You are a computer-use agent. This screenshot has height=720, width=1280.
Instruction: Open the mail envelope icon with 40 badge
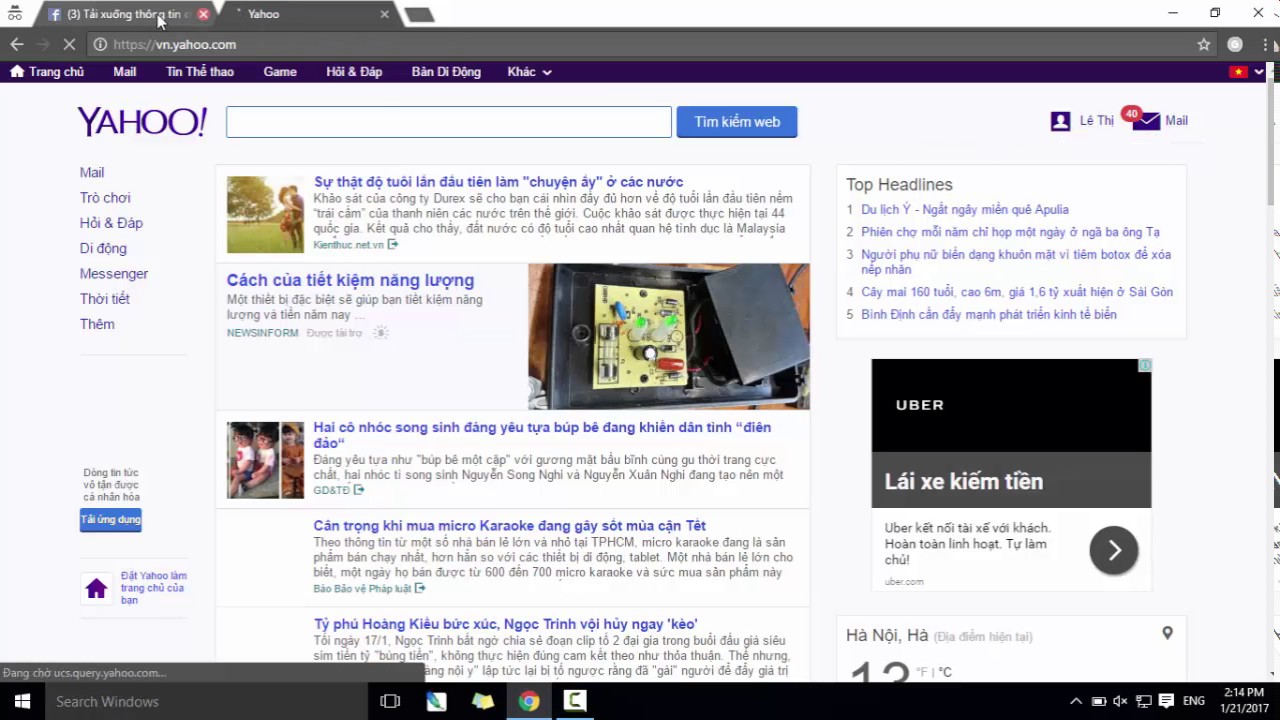[x=1146, y=121]
